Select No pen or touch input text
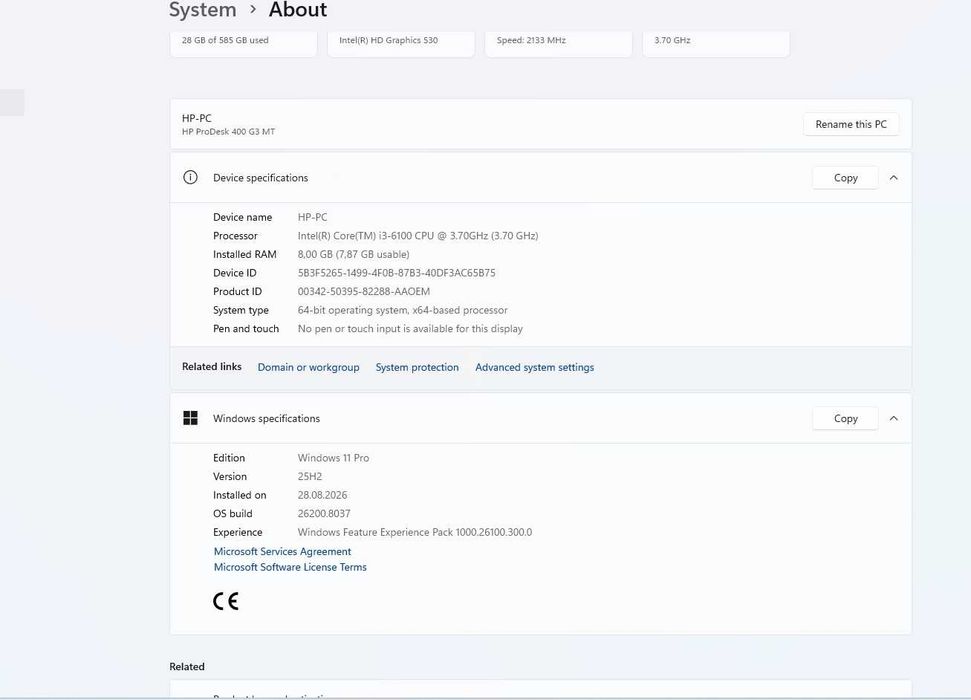The height and width of the screenshot is (700, 971). [x=410, y=328]
